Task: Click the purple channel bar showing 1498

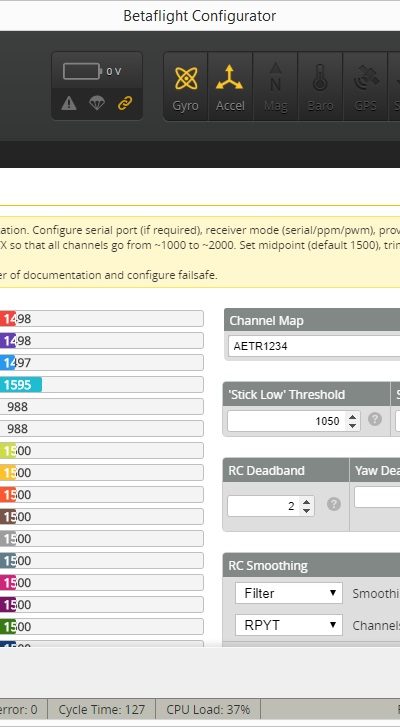Action: 102,340
